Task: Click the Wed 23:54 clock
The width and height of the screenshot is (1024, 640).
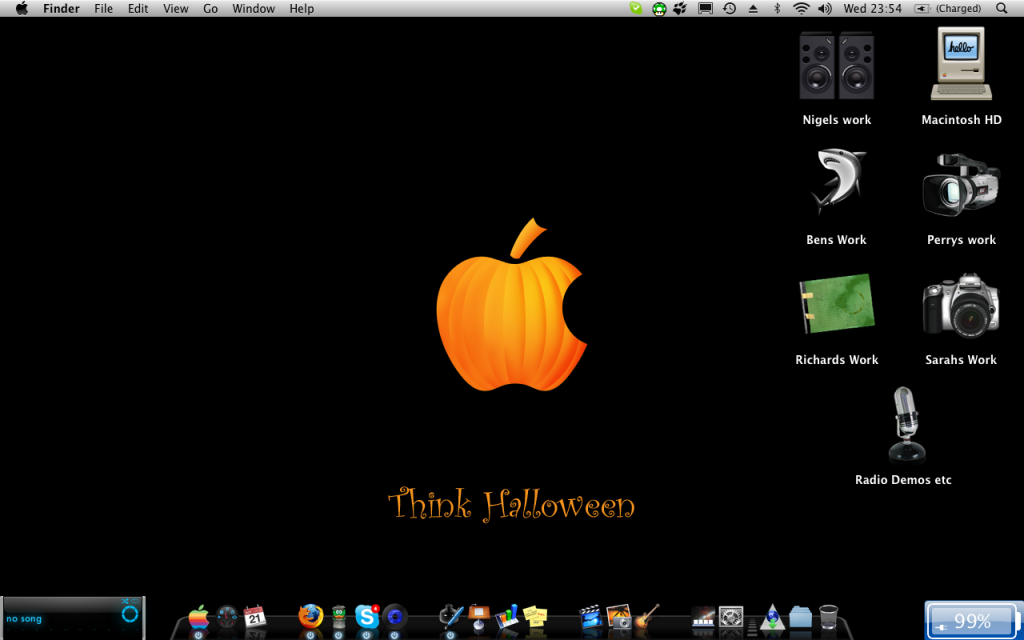Action: pos(872,8)
